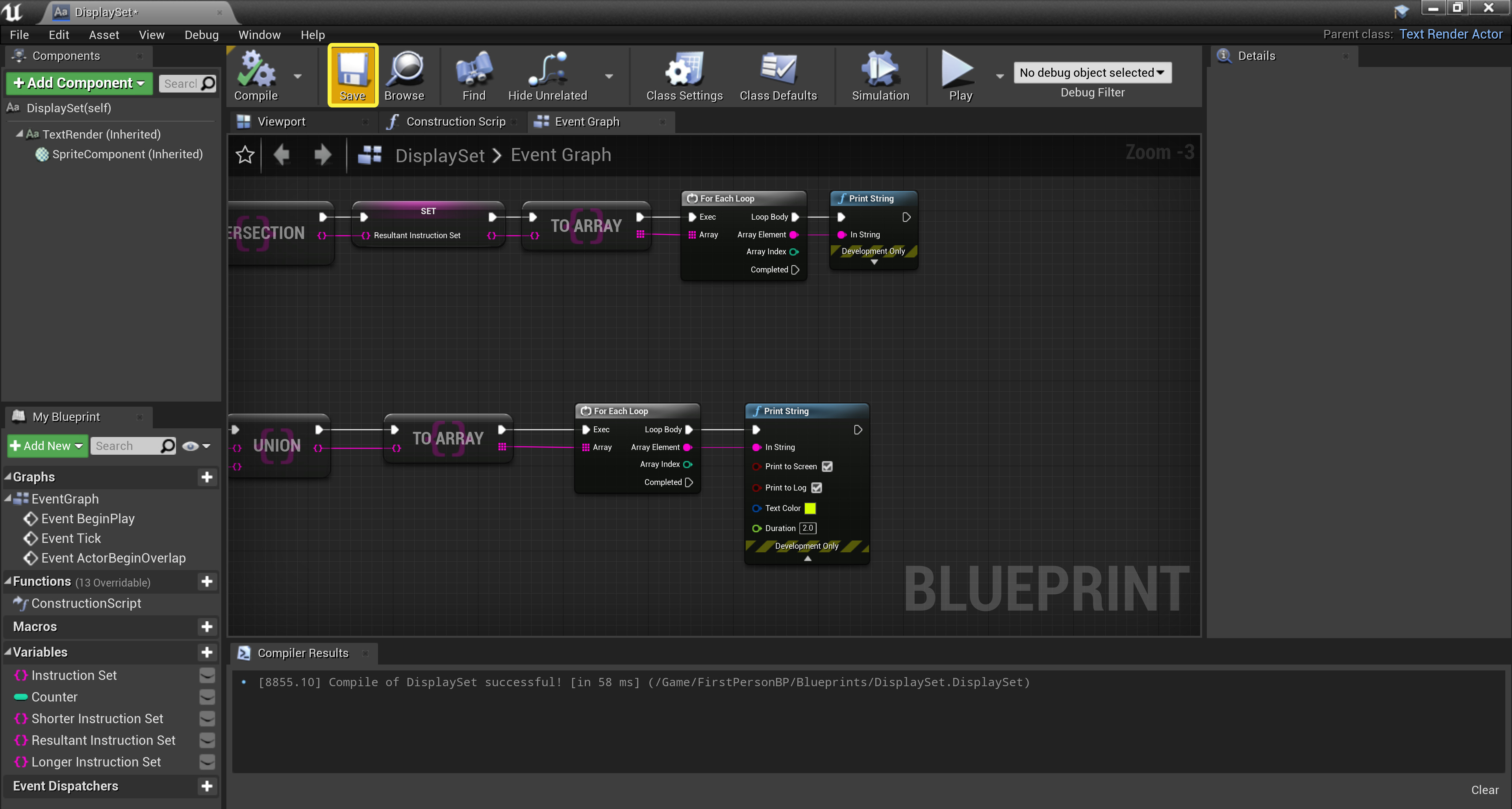Open the Debug menu
Image resolution: width=1512 pixels, height=809 pixels.
(201, 35)
